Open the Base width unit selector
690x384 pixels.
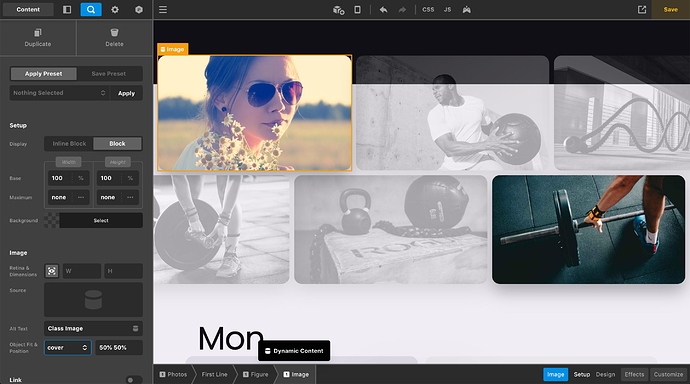[81, 178]
